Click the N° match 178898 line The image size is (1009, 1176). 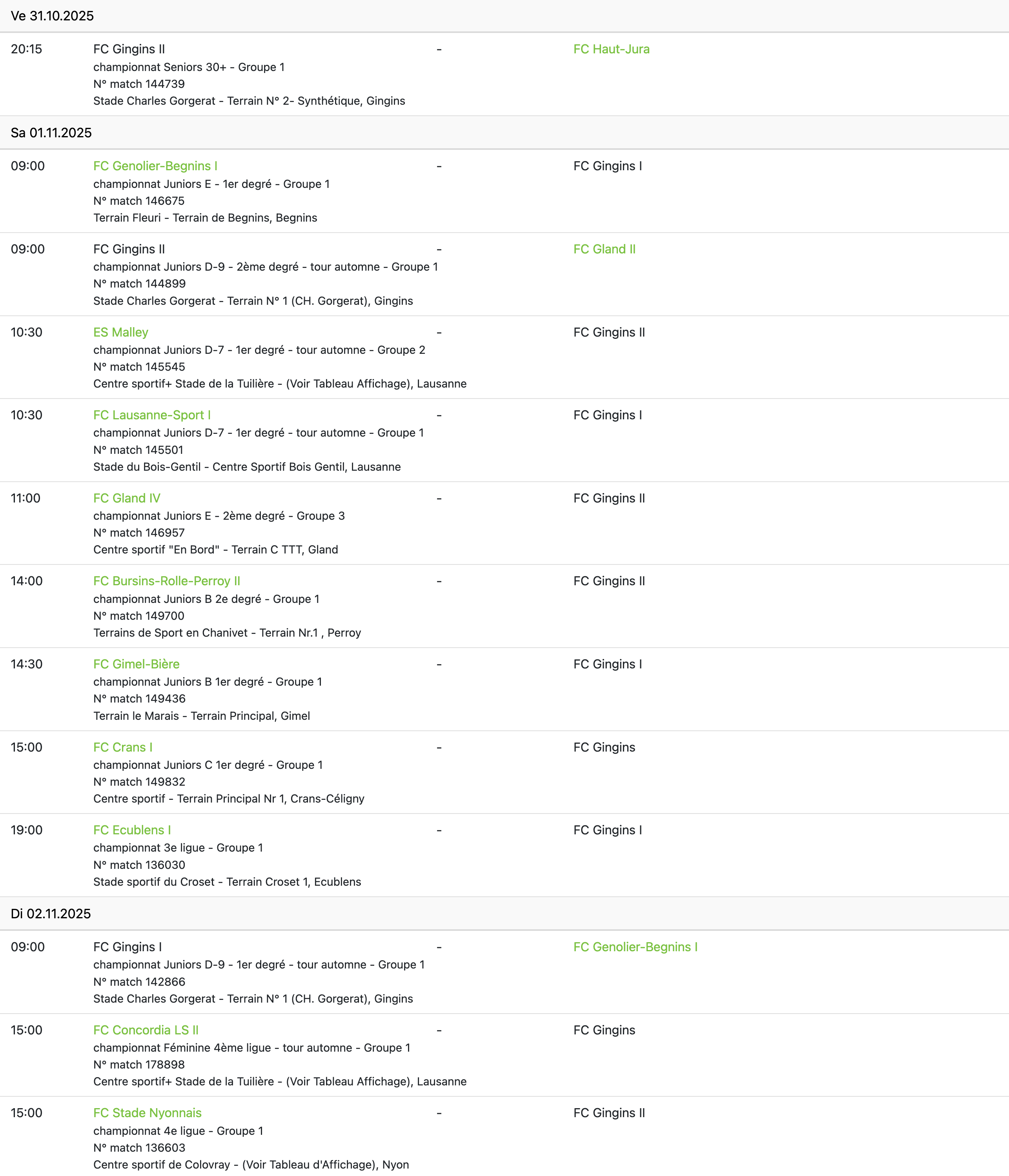pos(139,1065)
